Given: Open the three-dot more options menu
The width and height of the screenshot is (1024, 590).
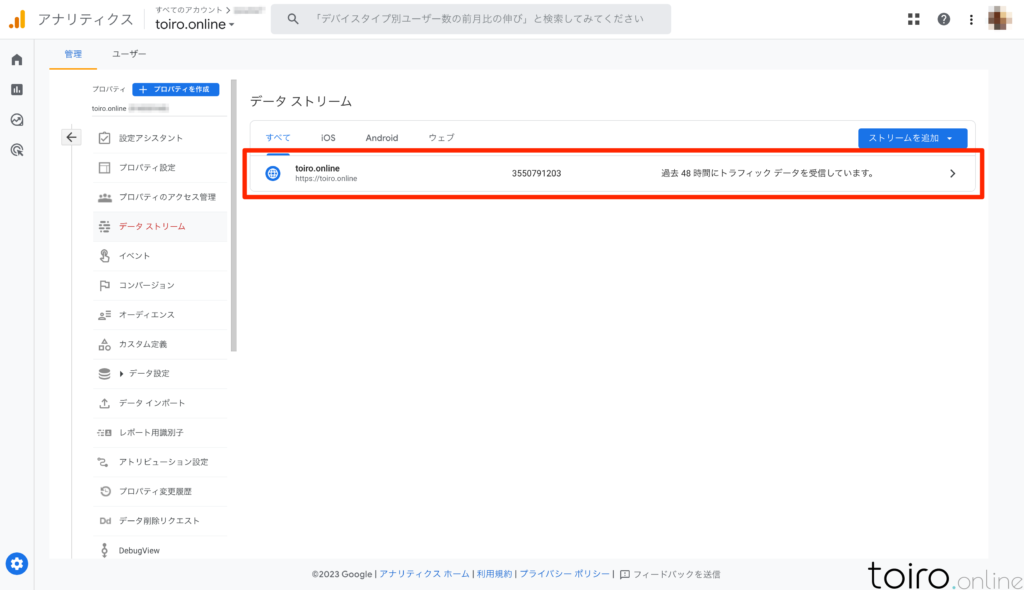Looking at the screenshot, I should click(971, 20).
